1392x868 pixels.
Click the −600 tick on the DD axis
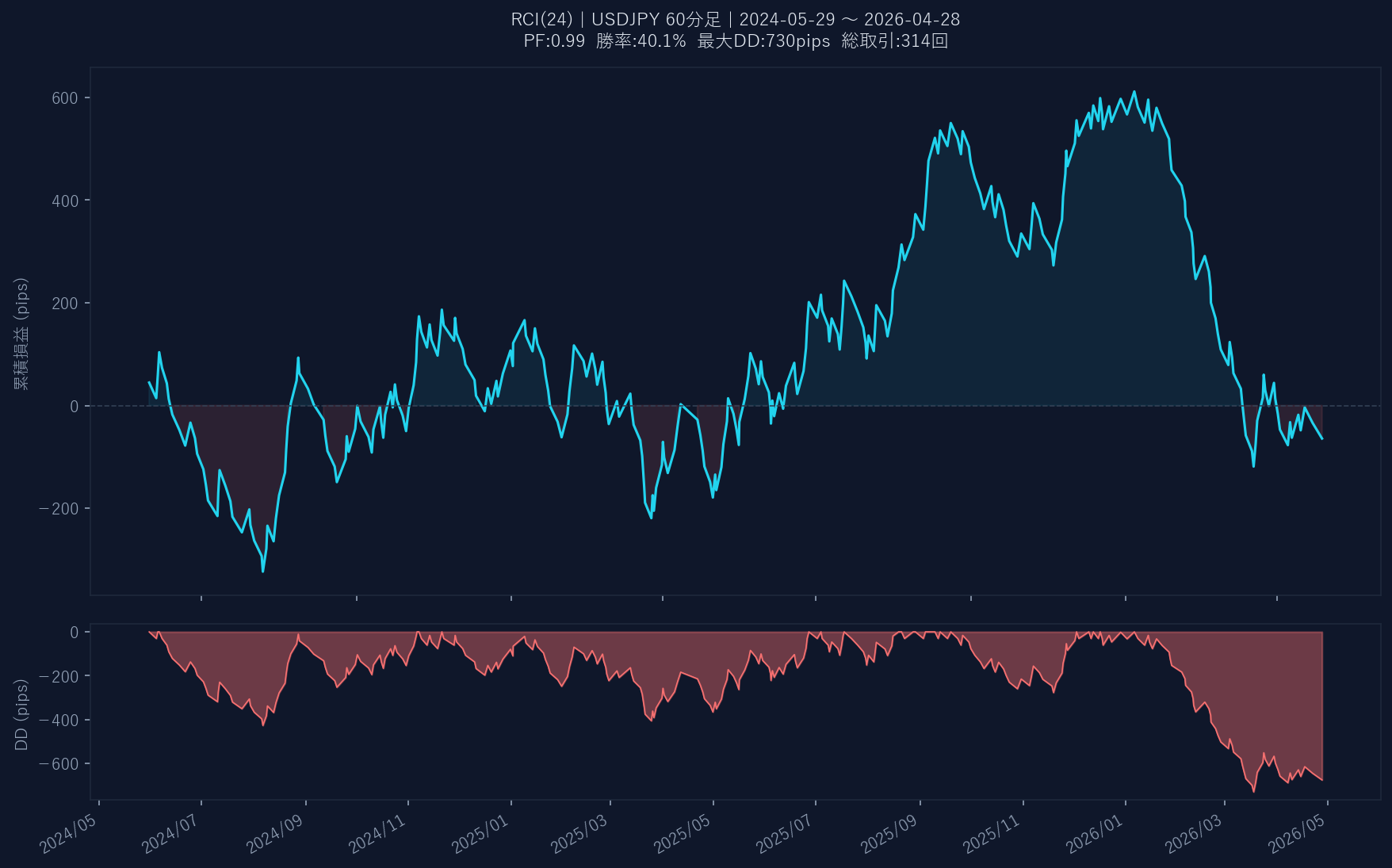point(59,764)
